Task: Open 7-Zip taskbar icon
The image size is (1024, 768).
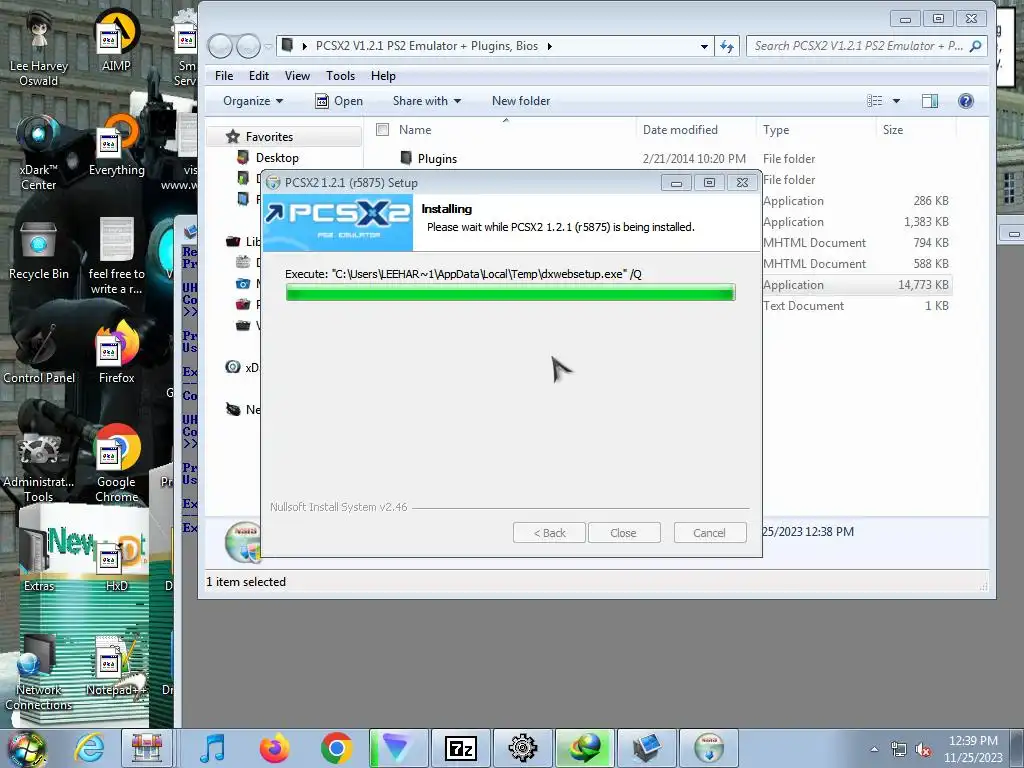Action: 460,748
